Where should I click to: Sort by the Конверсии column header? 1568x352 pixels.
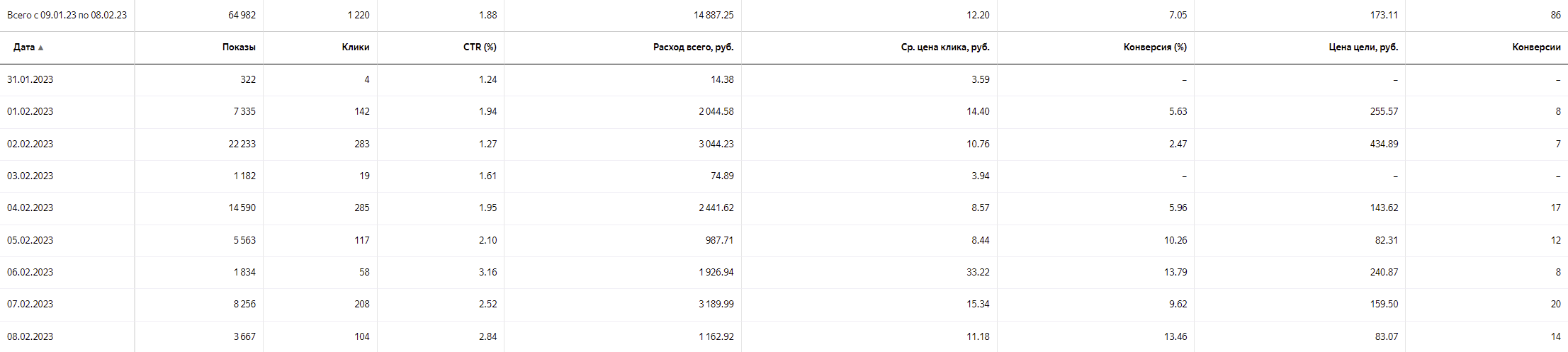[1536, 47]
